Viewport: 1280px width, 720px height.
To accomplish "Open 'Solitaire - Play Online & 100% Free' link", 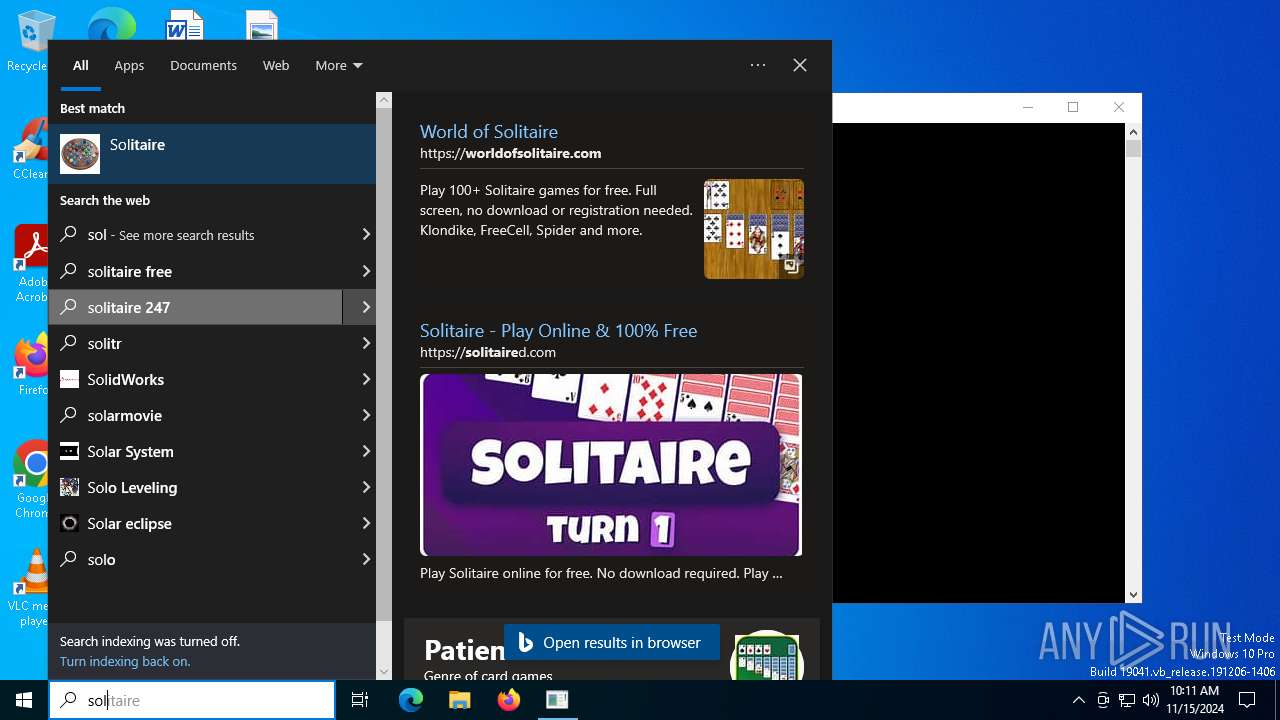I will [x=558, y=330].
